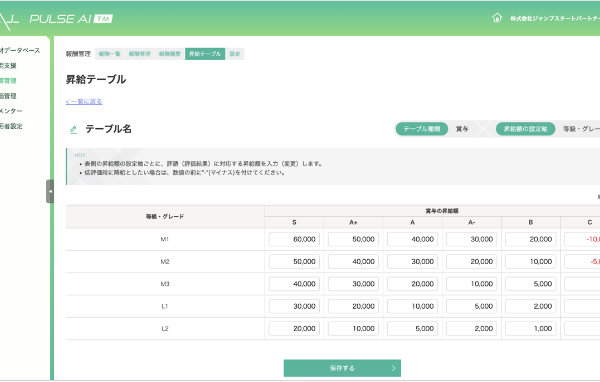Click the B column header
The image size is (600, 382).
point(530,222)
